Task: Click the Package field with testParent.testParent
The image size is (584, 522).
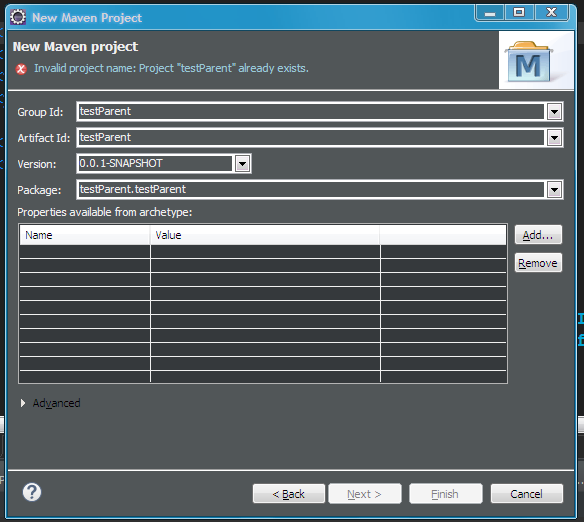Action: point(311,190)
